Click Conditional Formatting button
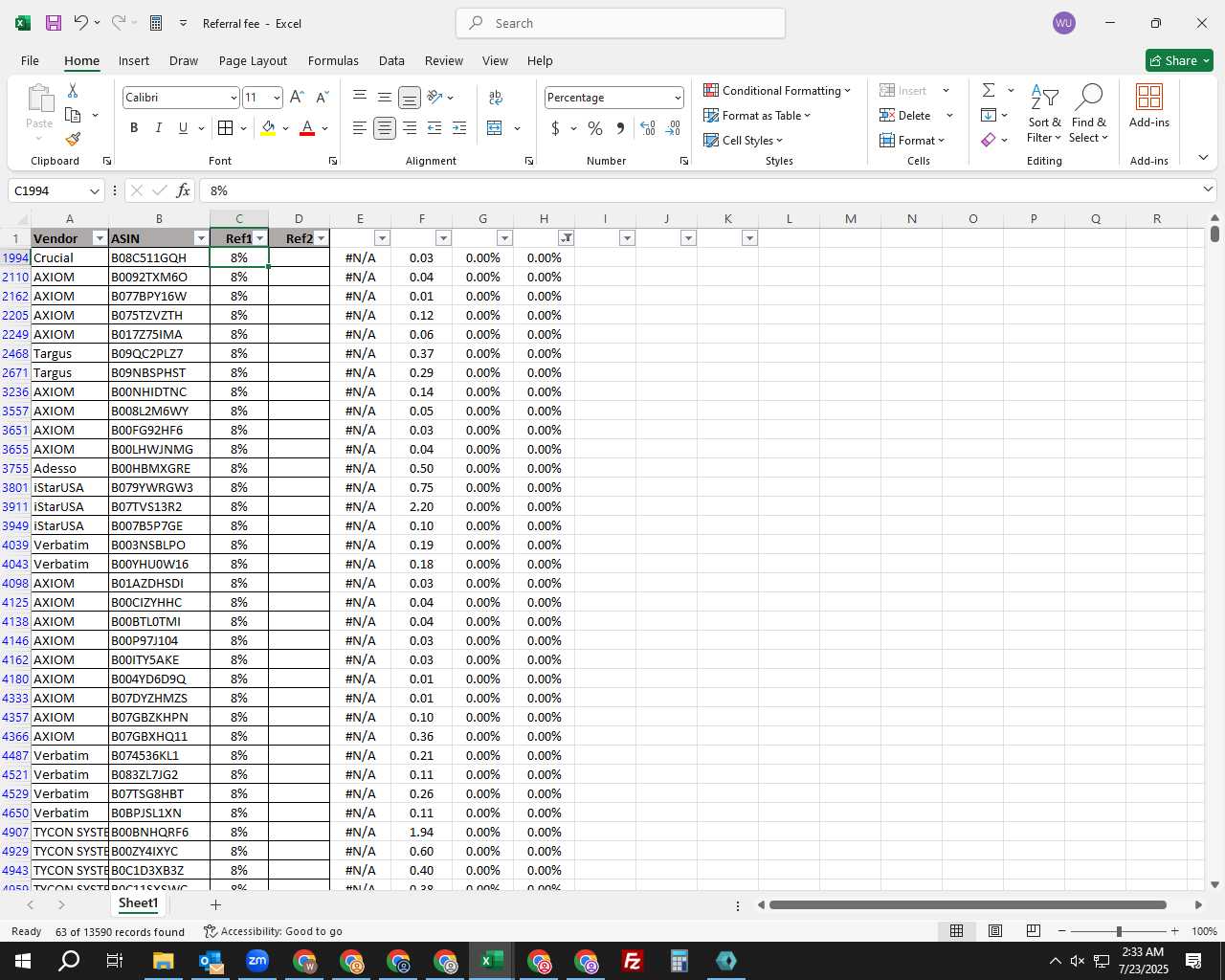This screenshot has height=980, width=1225. click(777, 90)
